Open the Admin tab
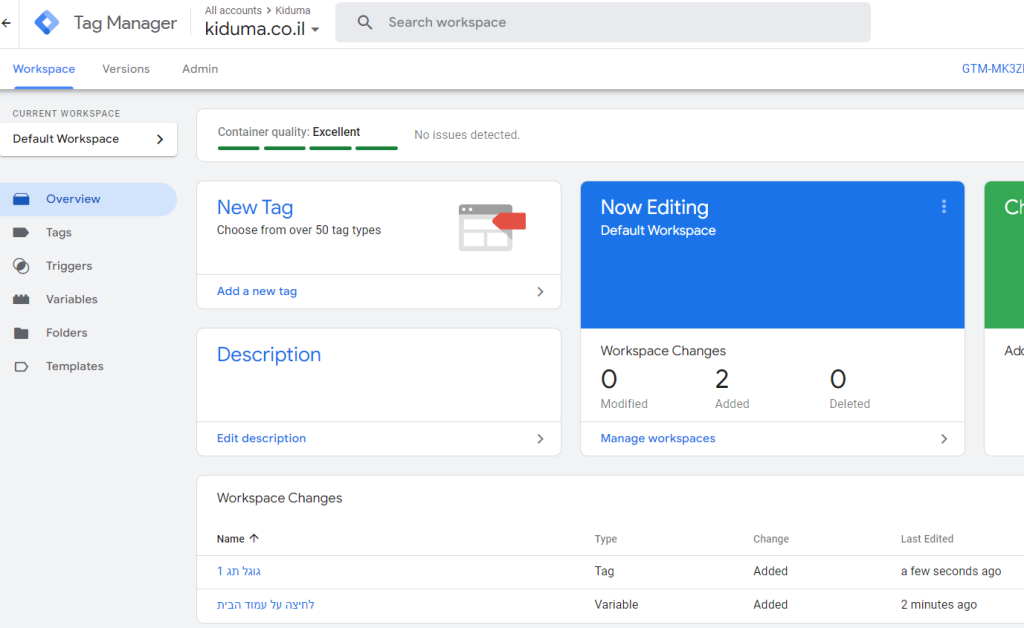The image size is (1024, 628). 200,69
